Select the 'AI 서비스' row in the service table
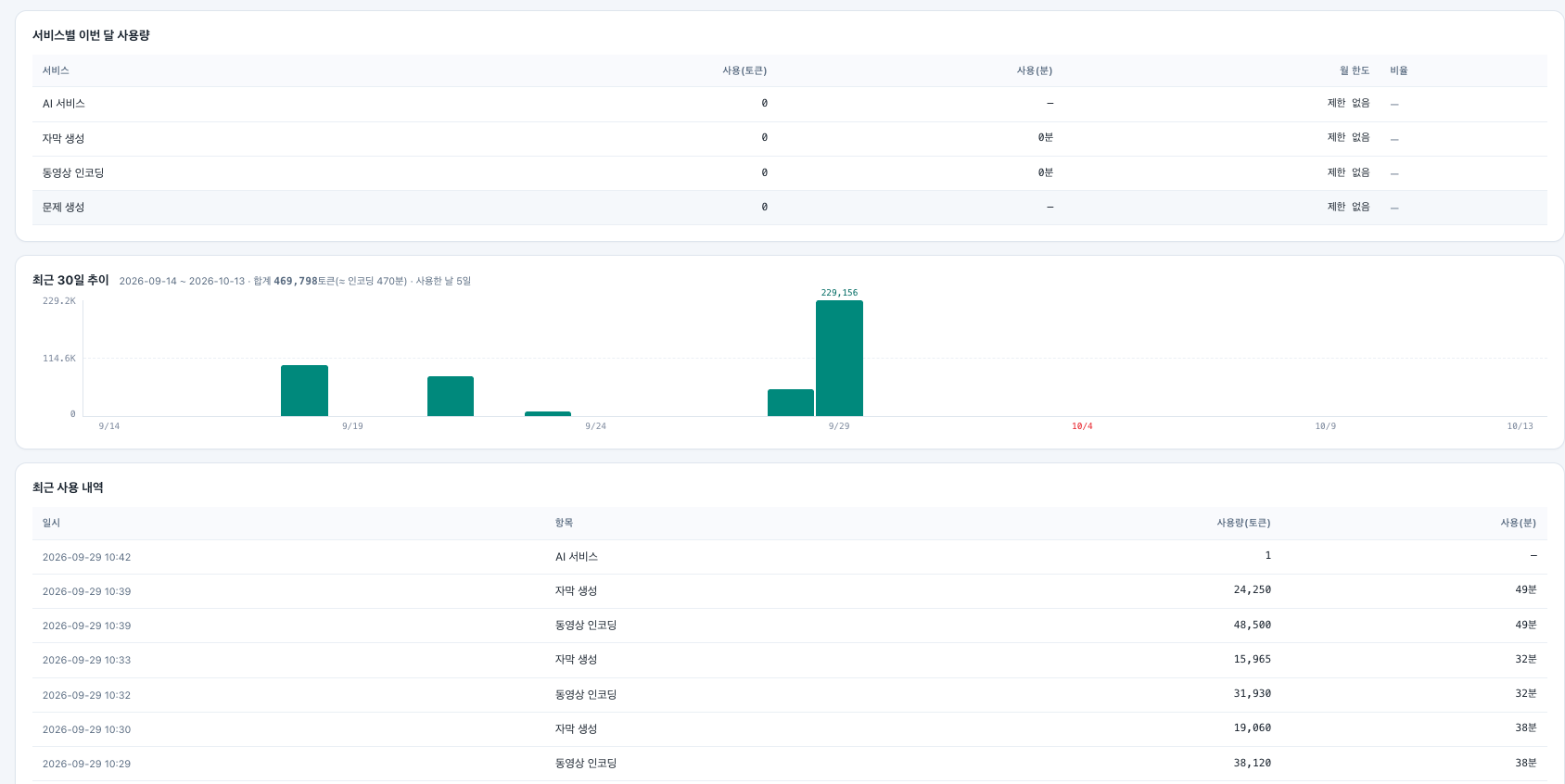 (790, 104)
